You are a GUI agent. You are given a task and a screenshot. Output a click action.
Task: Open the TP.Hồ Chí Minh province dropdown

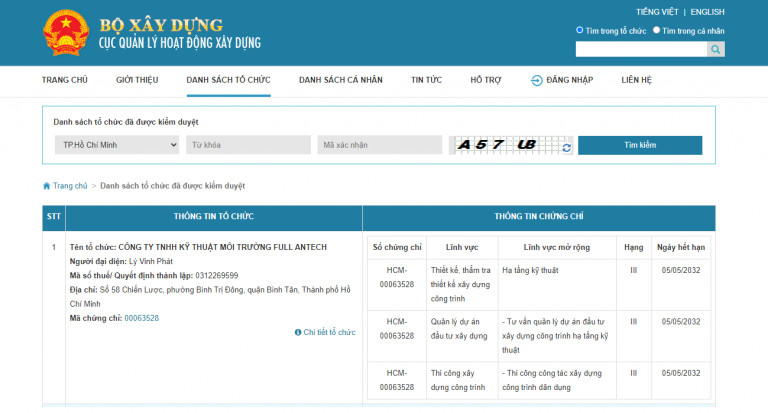(116, 145)
